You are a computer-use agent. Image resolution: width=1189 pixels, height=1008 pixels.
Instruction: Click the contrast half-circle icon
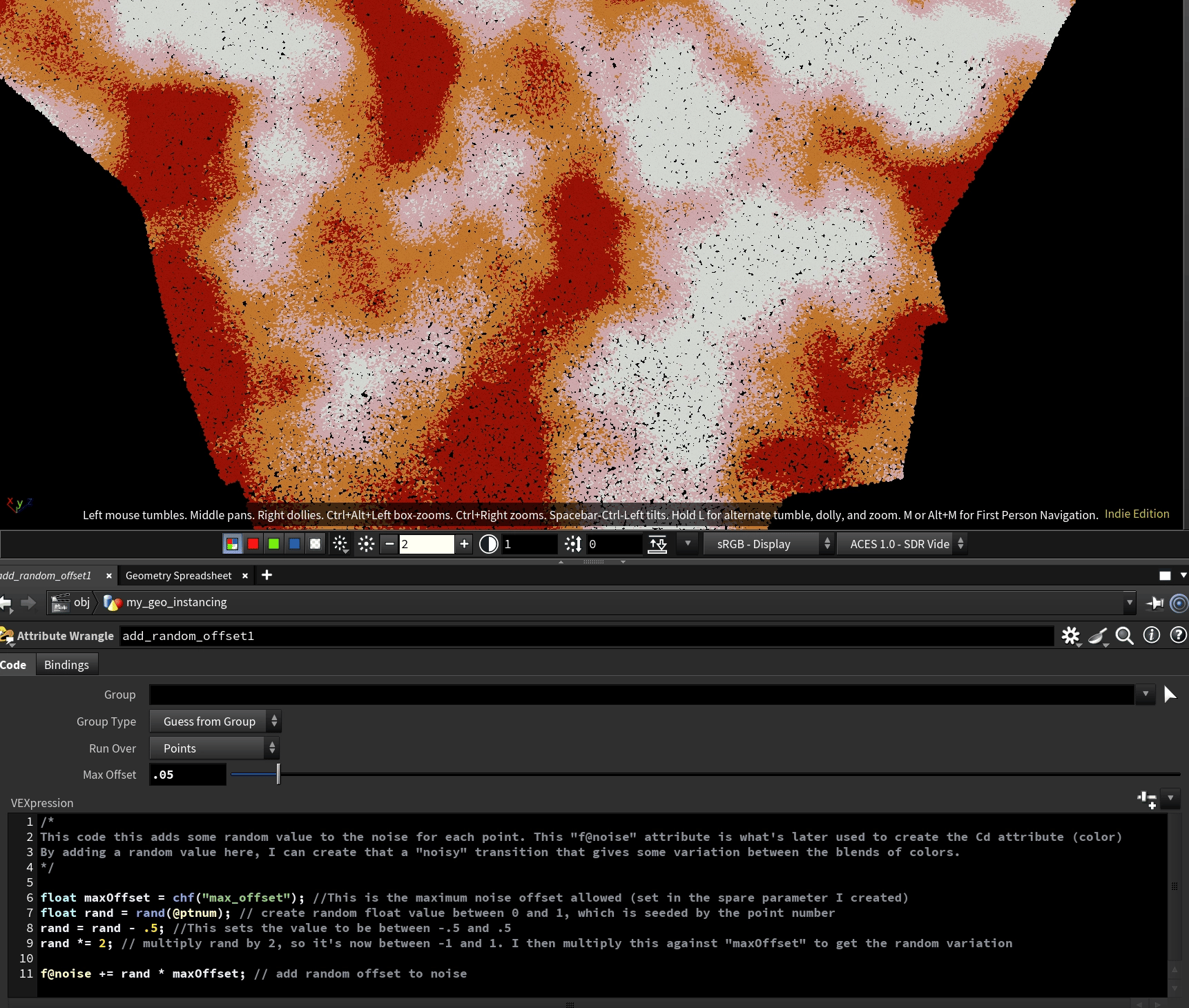point(488,544)
